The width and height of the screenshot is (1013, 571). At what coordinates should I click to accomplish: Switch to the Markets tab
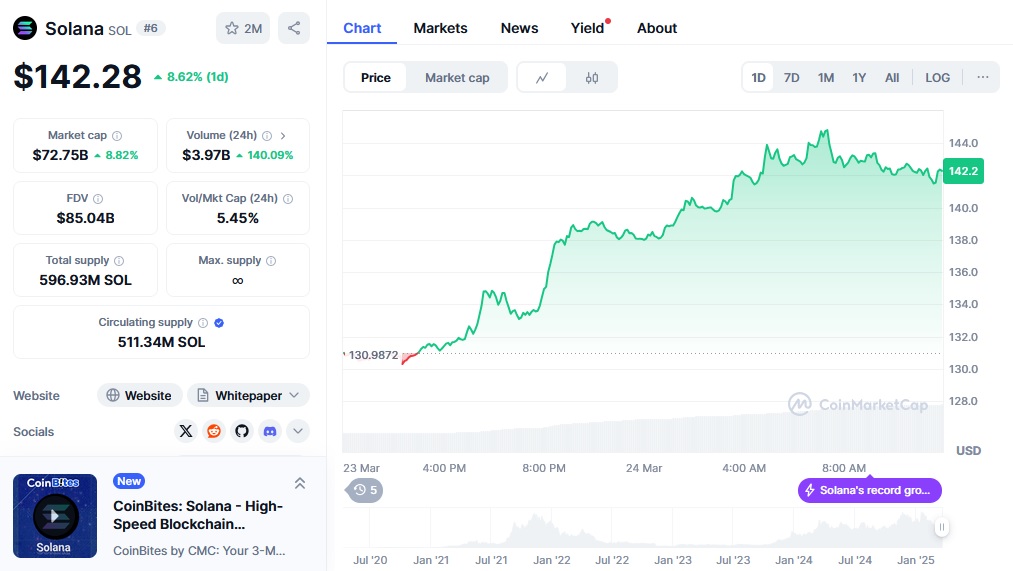[441, 28]
